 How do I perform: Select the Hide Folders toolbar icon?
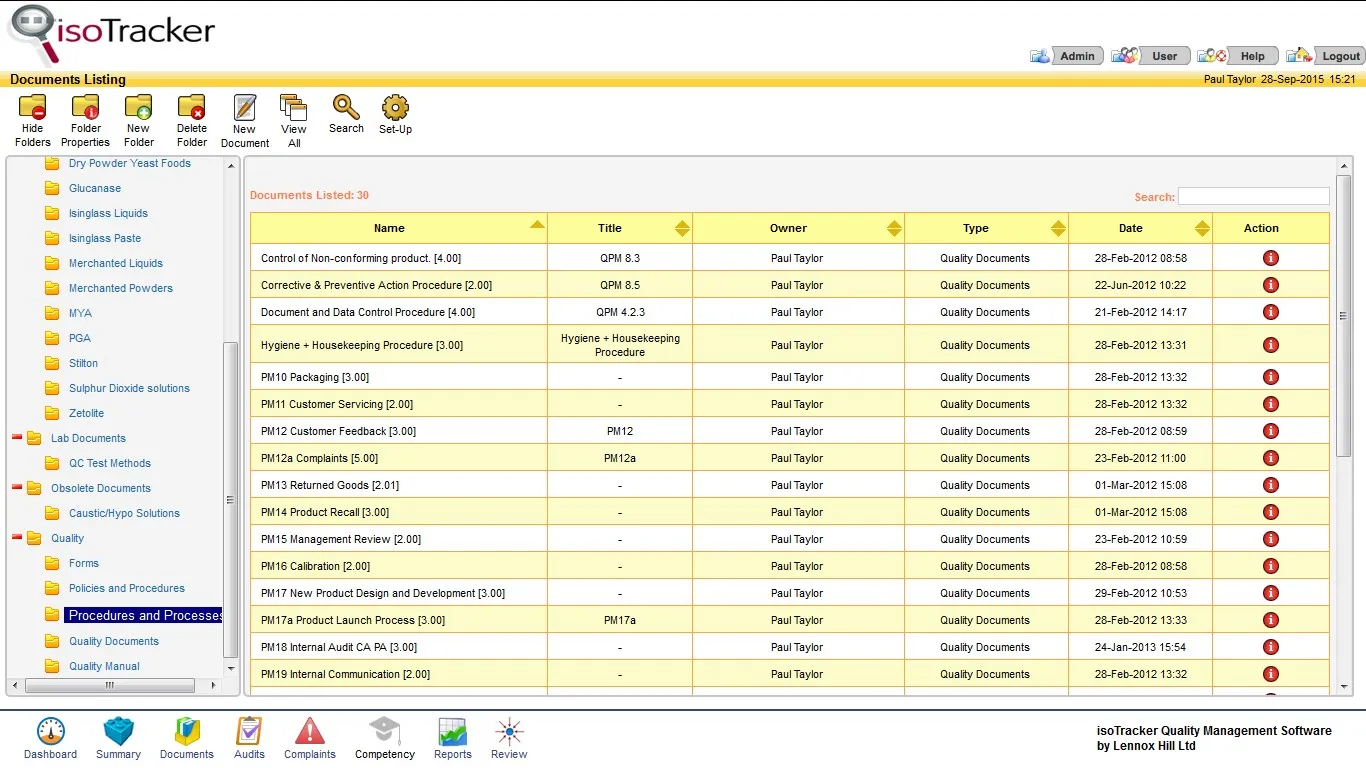pyautogui.click(x=32, y=118)
